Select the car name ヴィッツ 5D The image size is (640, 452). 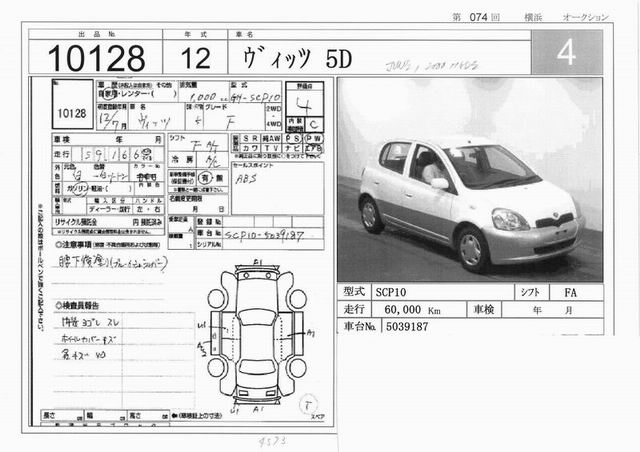(298, 58)
